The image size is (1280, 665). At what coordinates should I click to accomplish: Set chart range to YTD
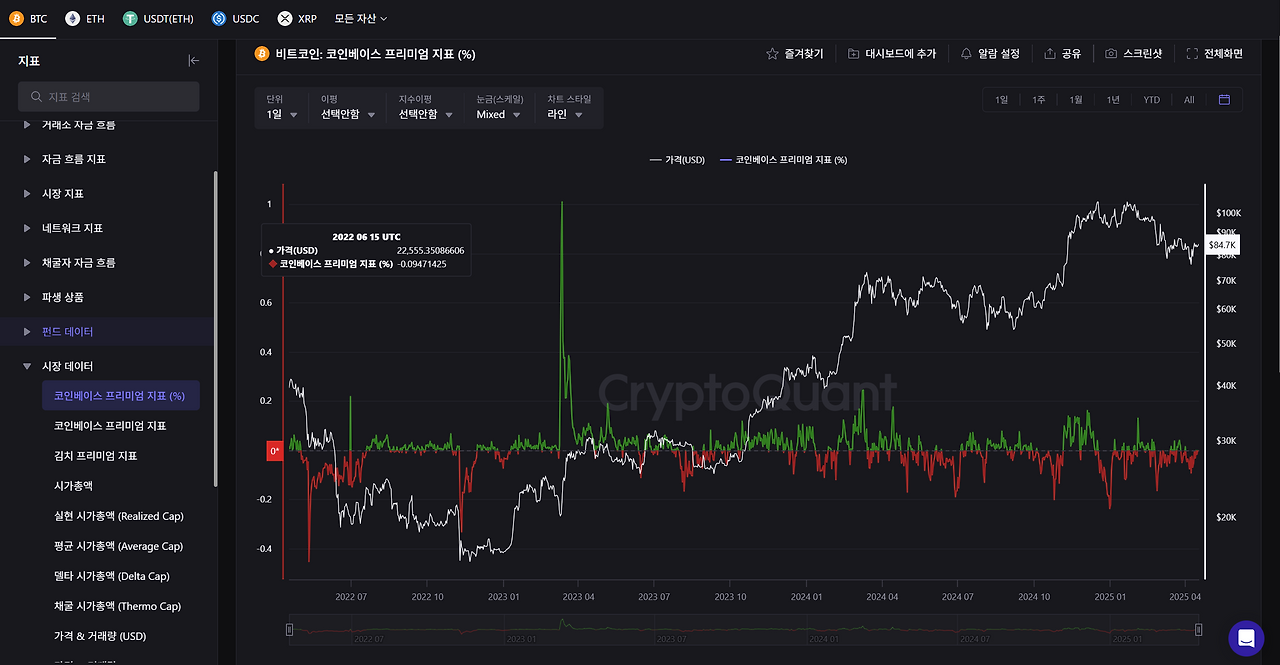point(1152,100)
